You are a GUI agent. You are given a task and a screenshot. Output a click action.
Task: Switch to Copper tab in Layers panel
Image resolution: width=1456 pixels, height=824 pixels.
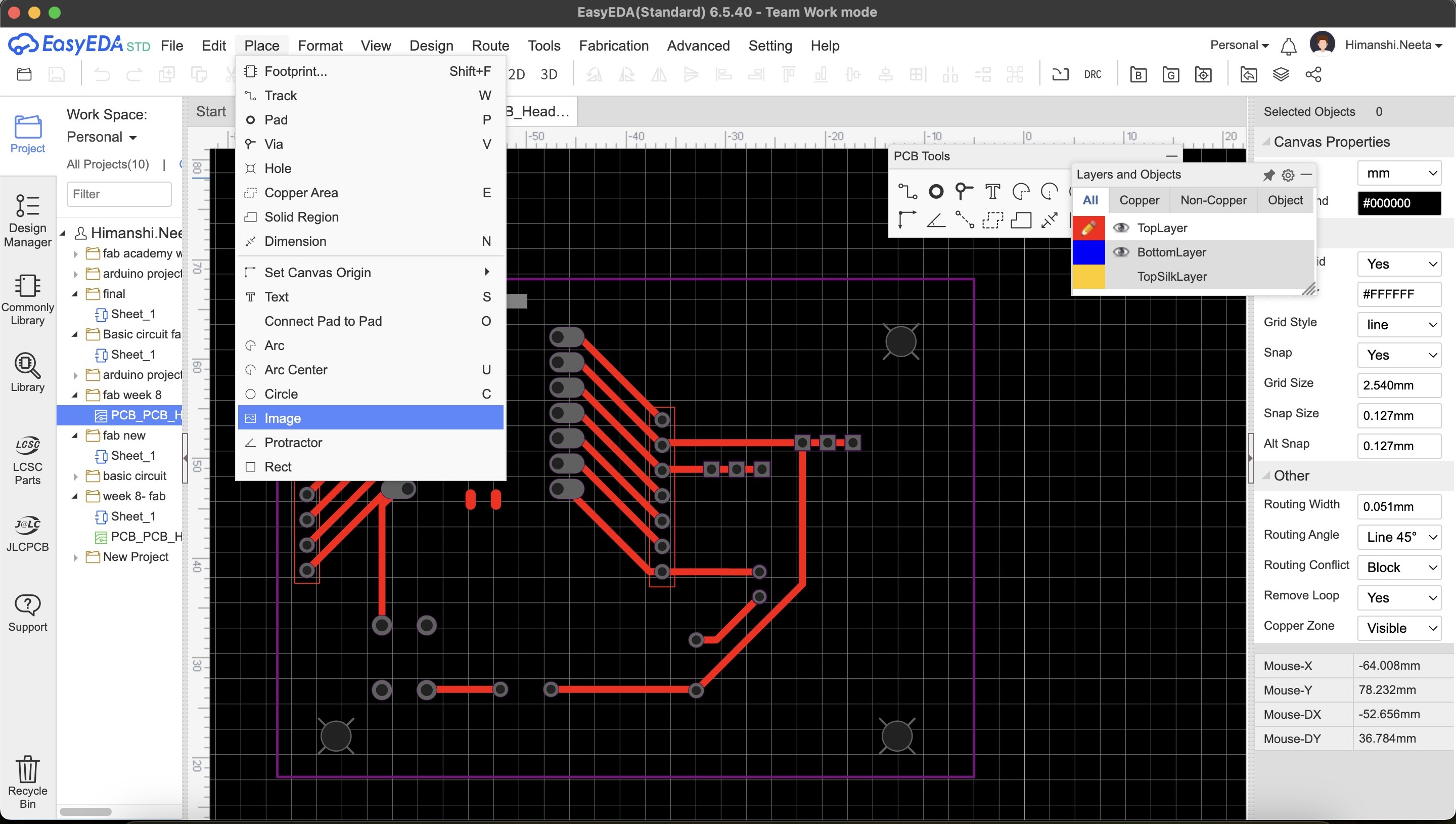1139,200
